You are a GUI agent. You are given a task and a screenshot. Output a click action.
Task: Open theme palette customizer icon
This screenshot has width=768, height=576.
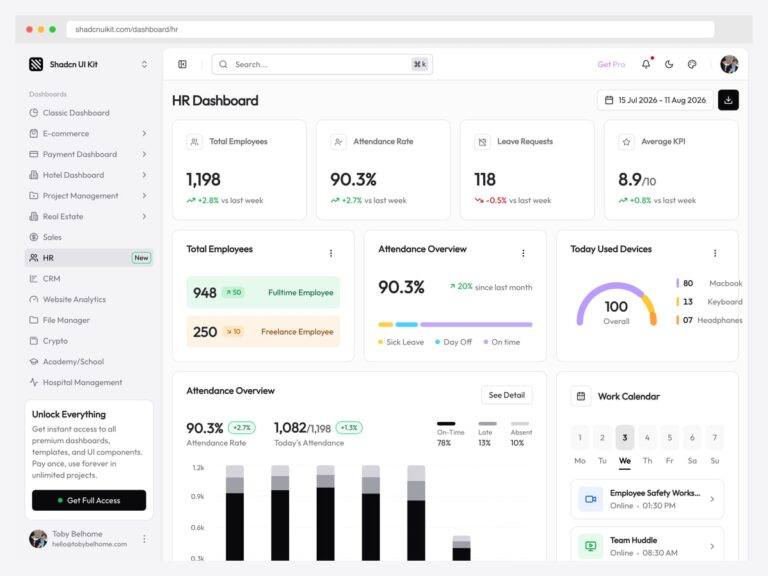692,64
